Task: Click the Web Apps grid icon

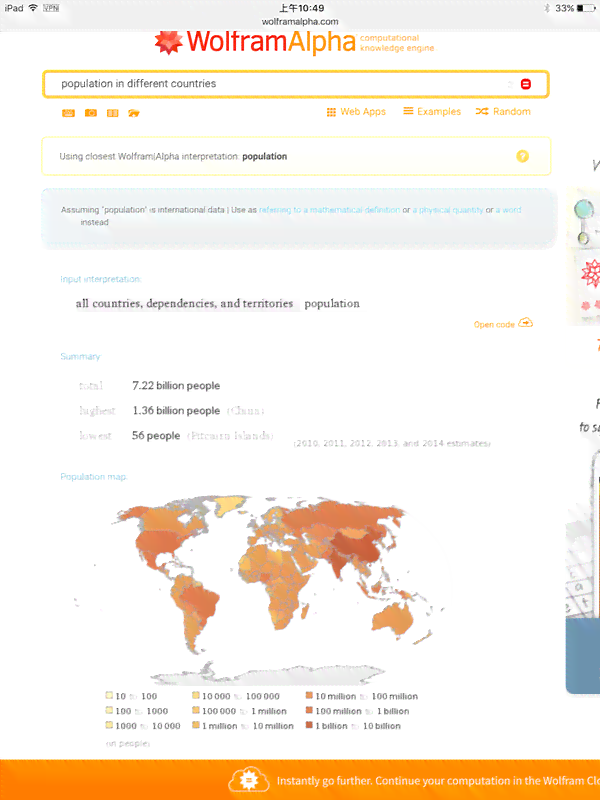Action: pos(331,112)
